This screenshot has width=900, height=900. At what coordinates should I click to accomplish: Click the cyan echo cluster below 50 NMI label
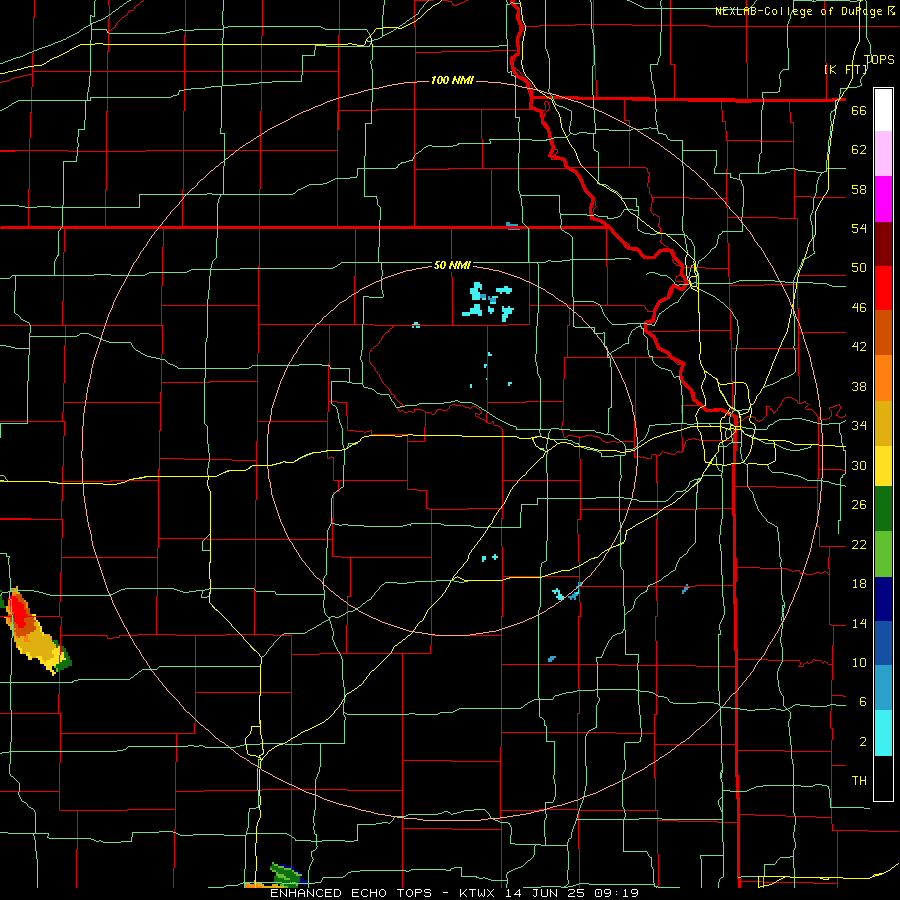[x=488, y=301]
